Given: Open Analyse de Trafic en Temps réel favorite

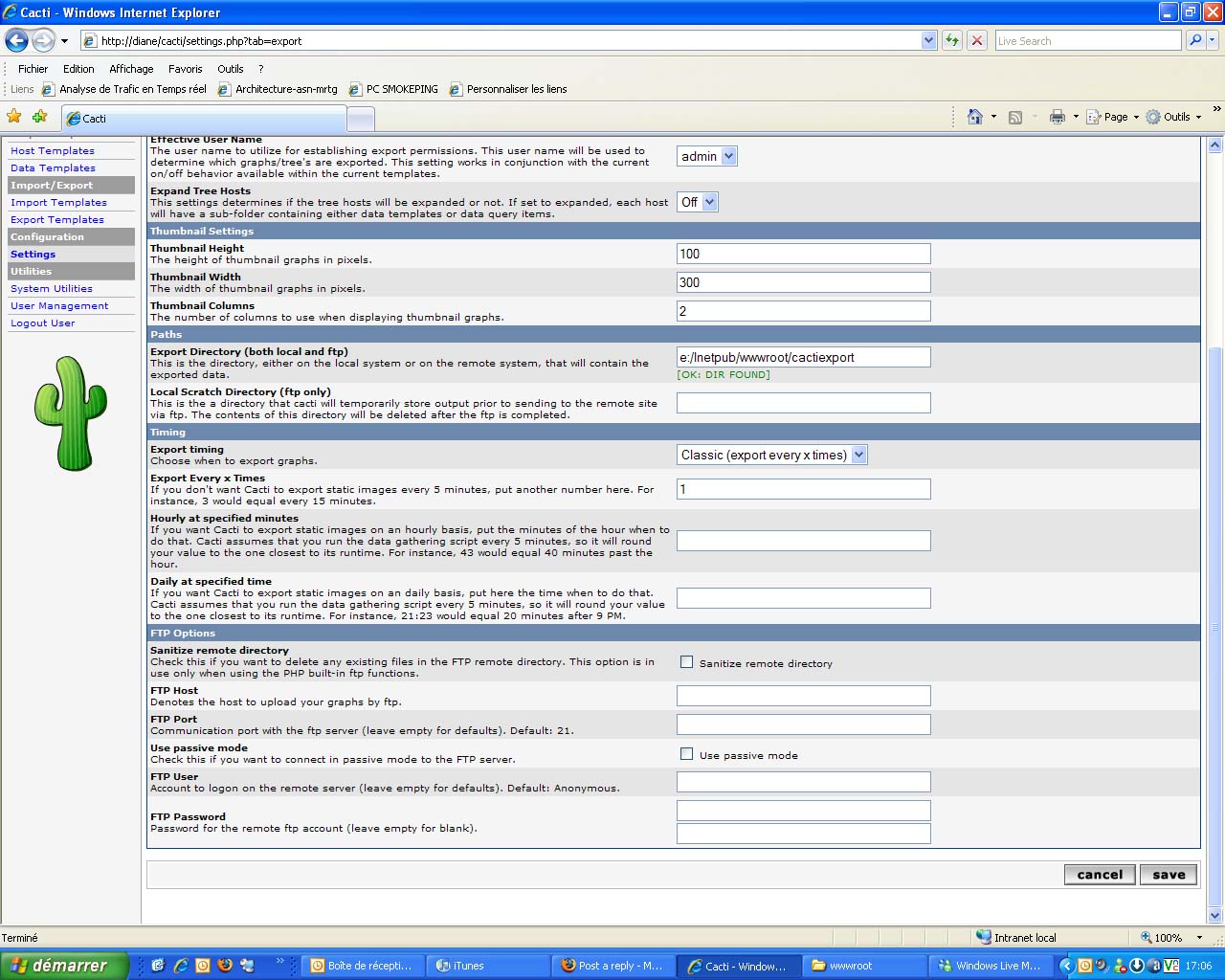Looking at the screenshot, I should [123, 89].
